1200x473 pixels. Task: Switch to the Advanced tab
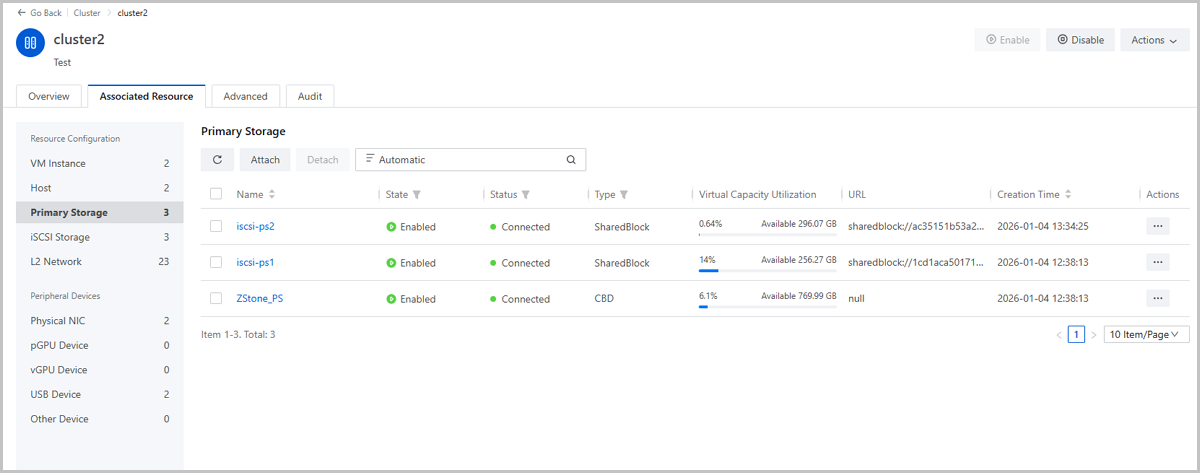pyautogui.click(x=245, y=96)
